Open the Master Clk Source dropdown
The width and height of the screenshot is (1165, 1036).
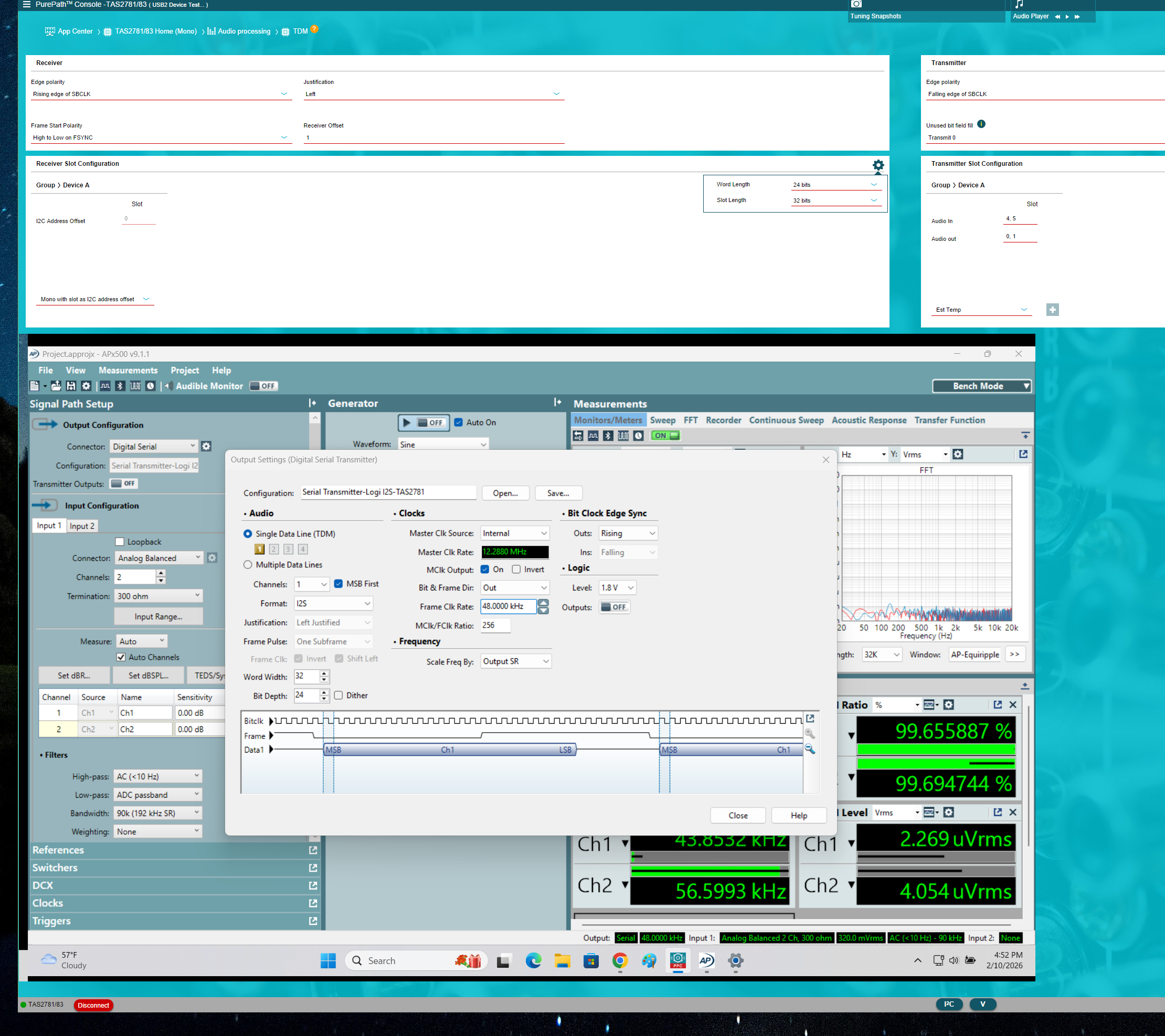[515, 533]
